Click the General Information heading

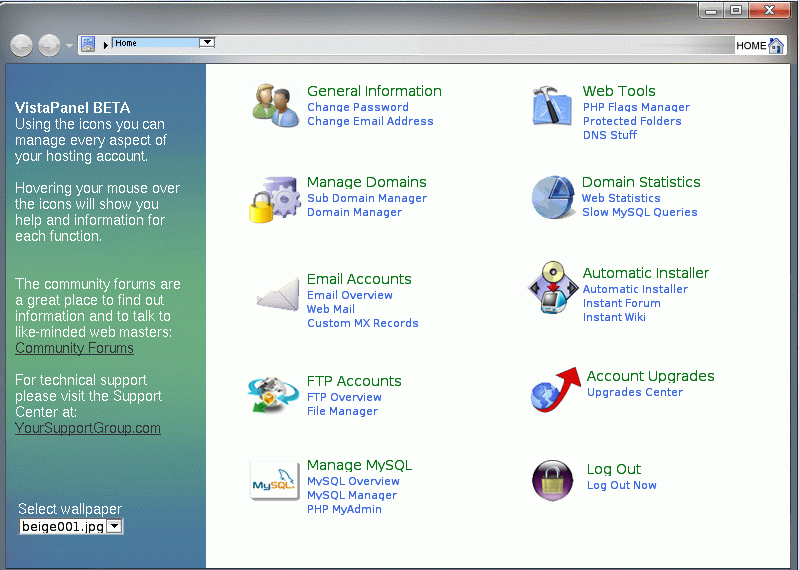pyautogui.click(x=374, y=91)
